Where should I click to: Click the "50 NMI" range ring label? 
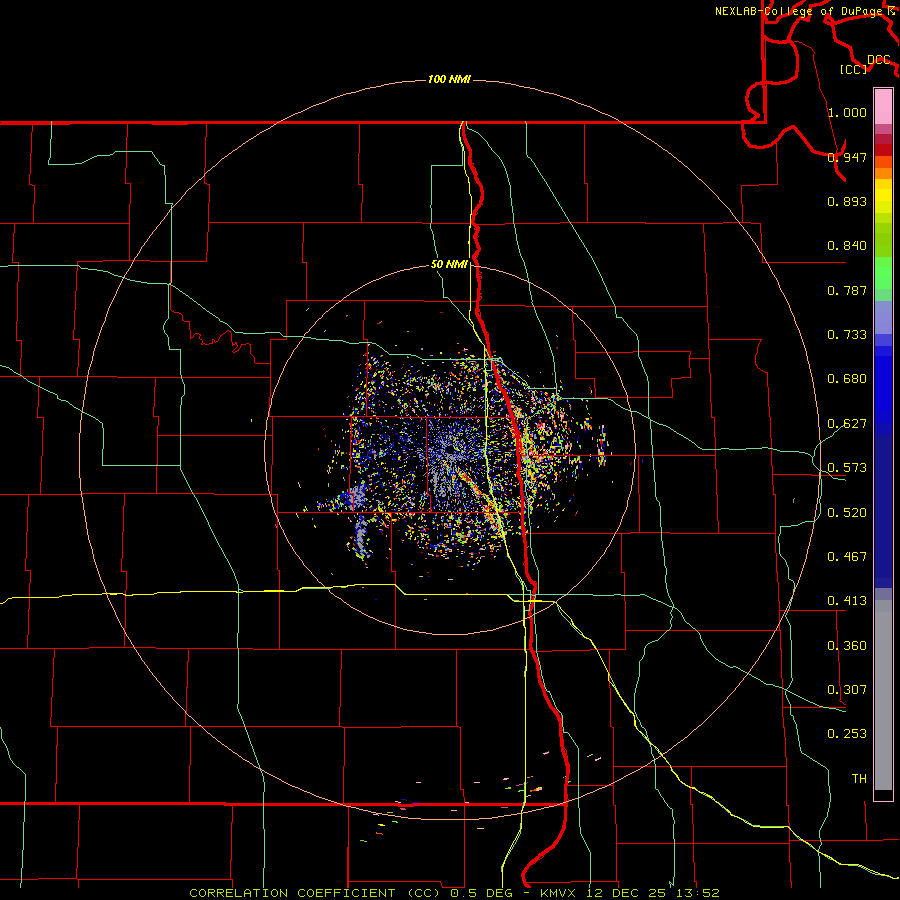[449, 265]
